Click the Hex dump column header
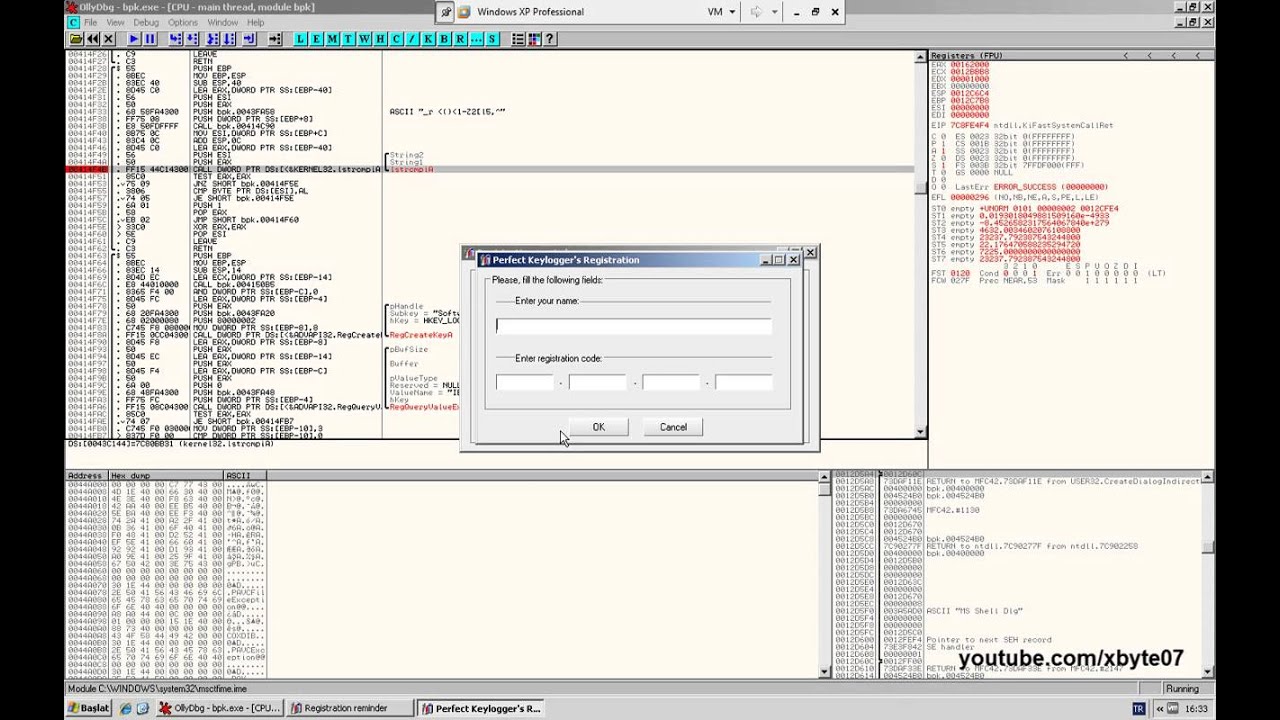1280x720 pixels. tap(166, 475)
